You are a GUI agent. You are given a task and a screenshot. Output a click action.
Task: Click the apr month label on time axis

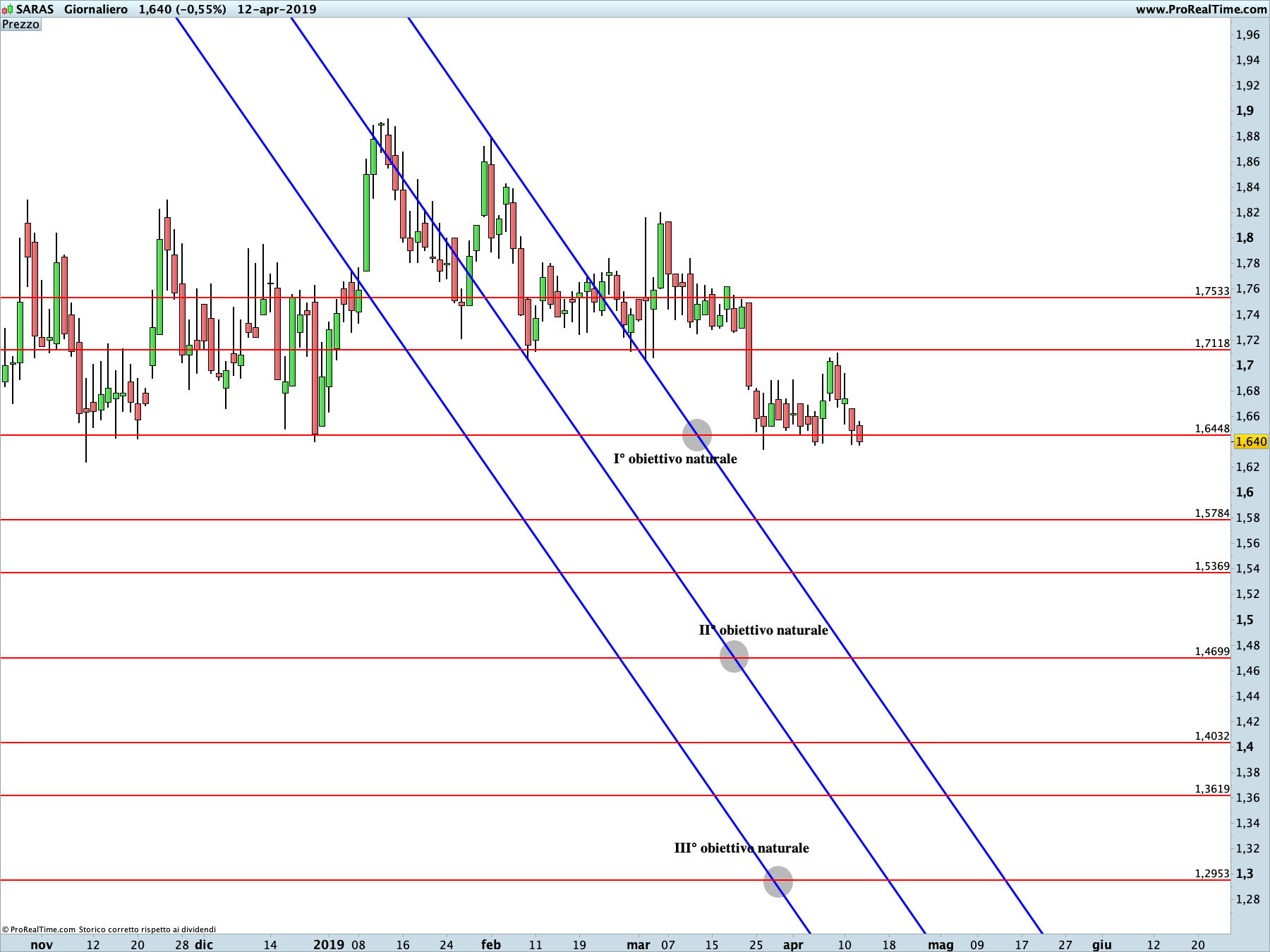click(x=793, y=945)
